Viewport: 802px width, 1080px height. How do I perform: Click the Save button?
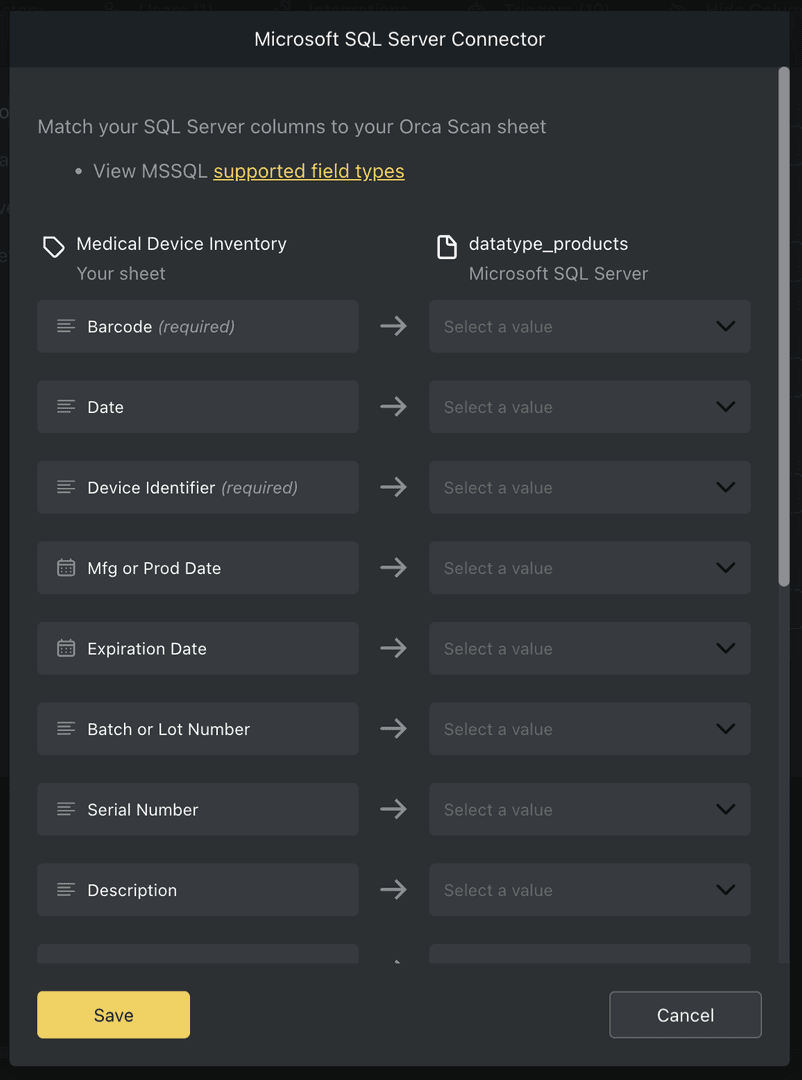tap(113, 1014)
